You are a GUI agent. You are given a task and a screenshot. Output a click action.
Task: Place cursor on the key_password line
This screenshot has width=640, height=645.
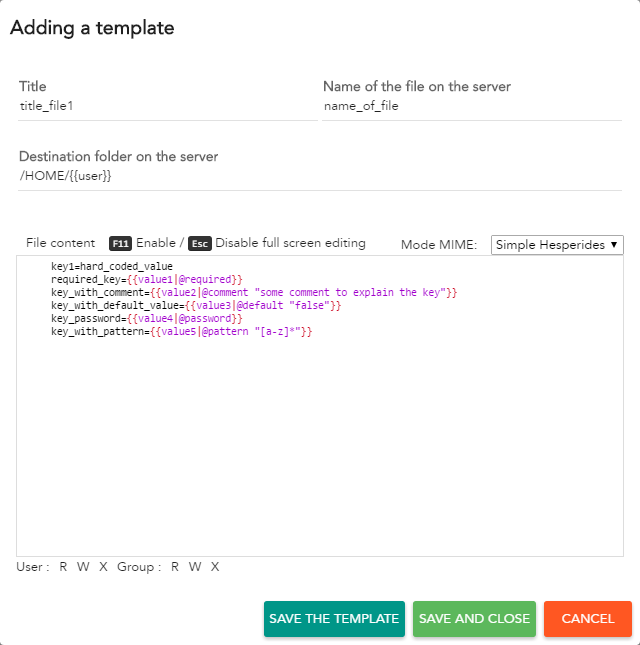(x=146, y=318)
